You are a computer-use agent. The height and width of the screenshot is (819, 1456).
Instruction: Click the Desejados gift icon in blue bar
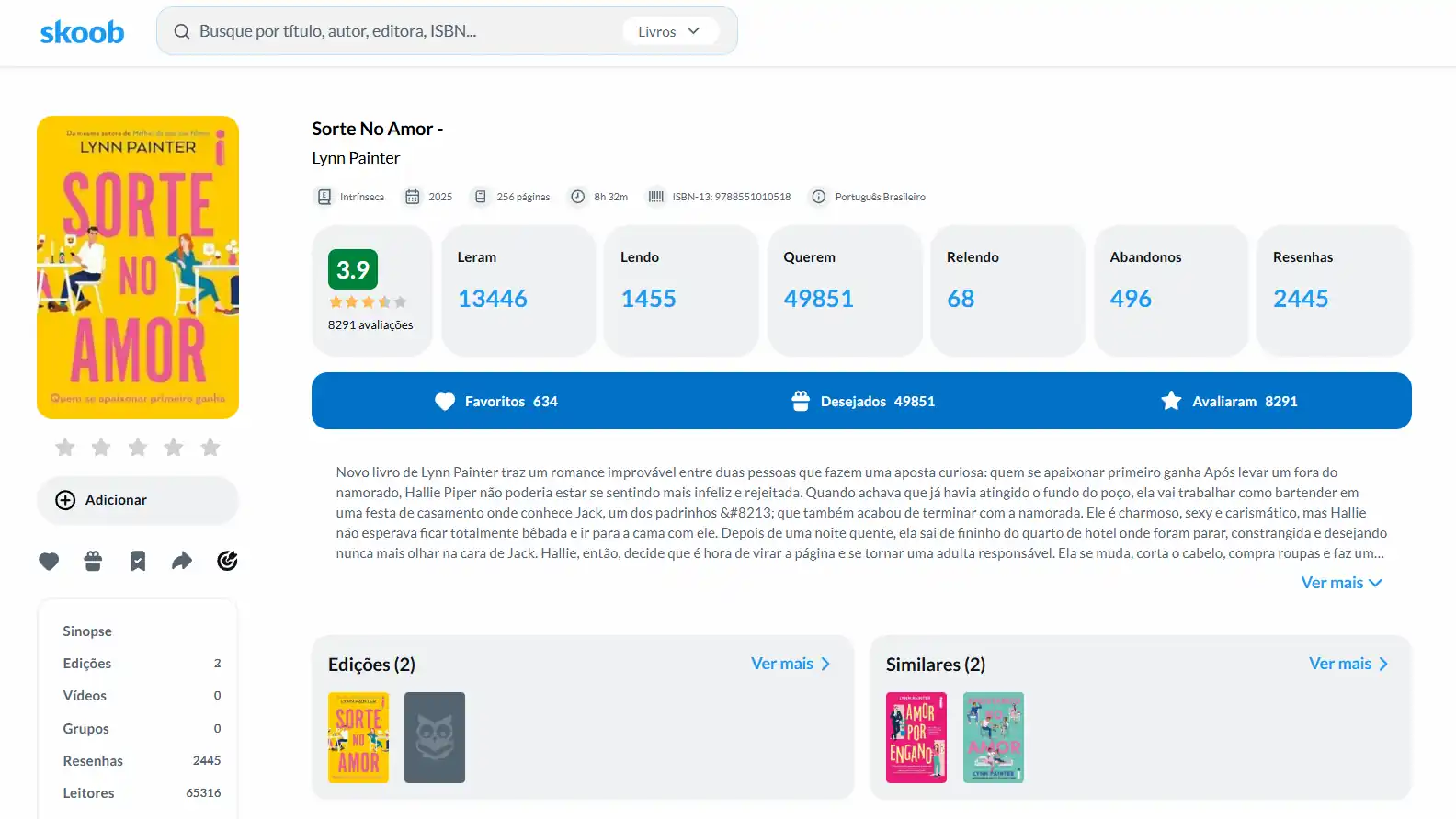click(x=801, y=401)
